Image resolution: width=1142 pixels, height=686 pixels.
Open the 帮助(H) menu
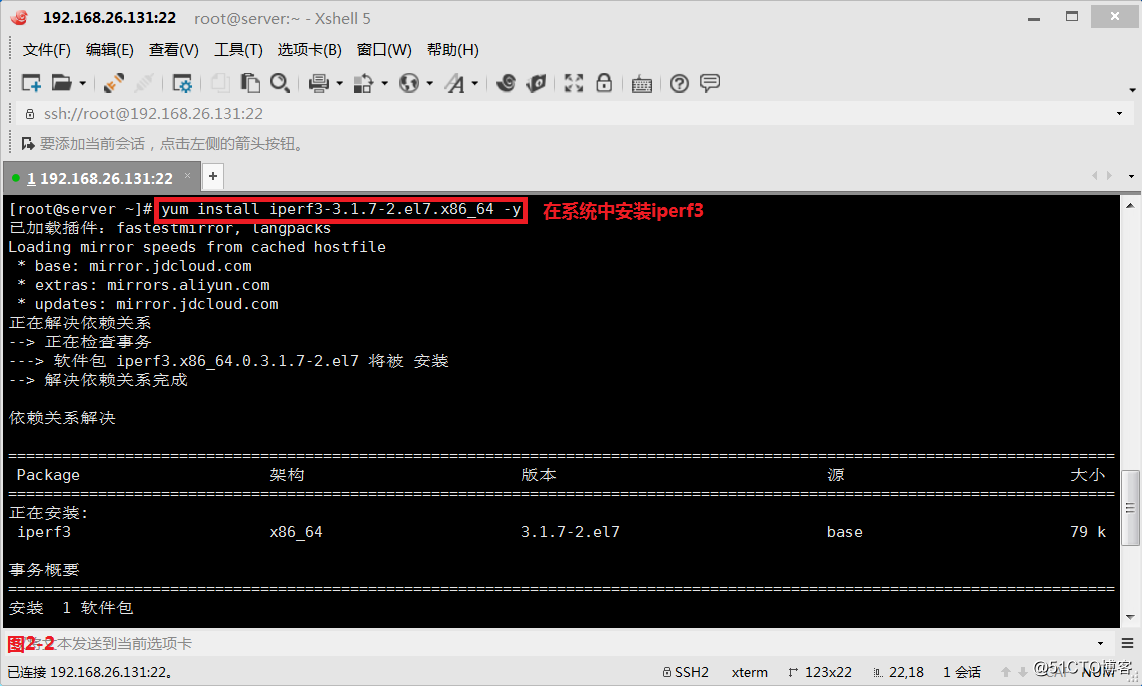[x=453, y=50]
